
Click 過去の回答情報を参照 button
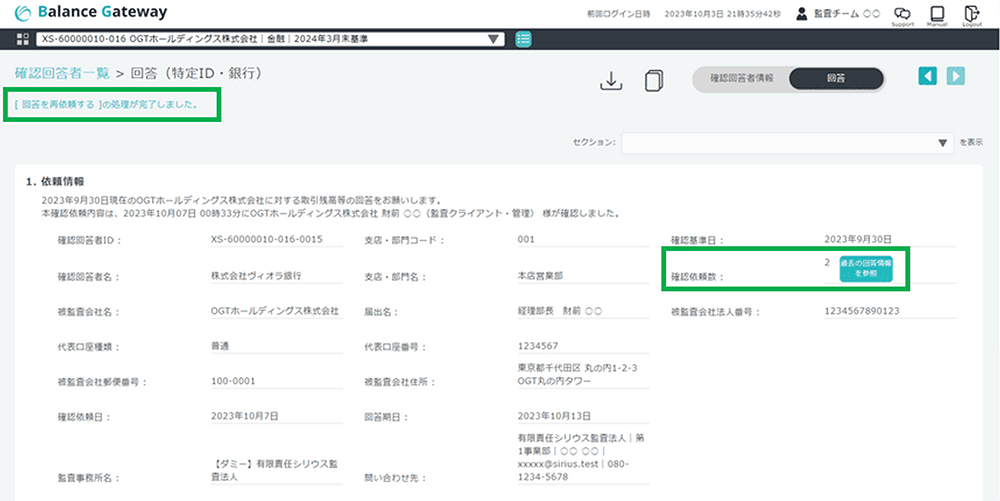tap(865, 268)
